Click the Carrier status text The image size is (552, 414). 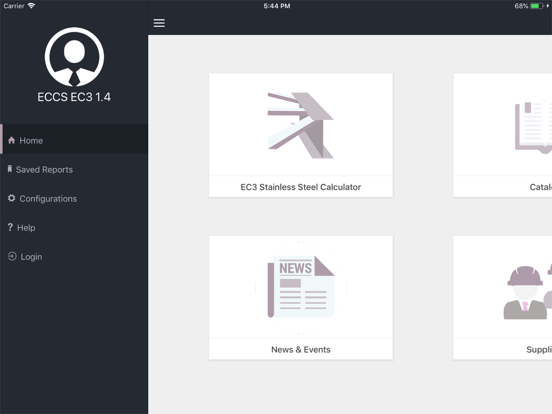point(14,6)
